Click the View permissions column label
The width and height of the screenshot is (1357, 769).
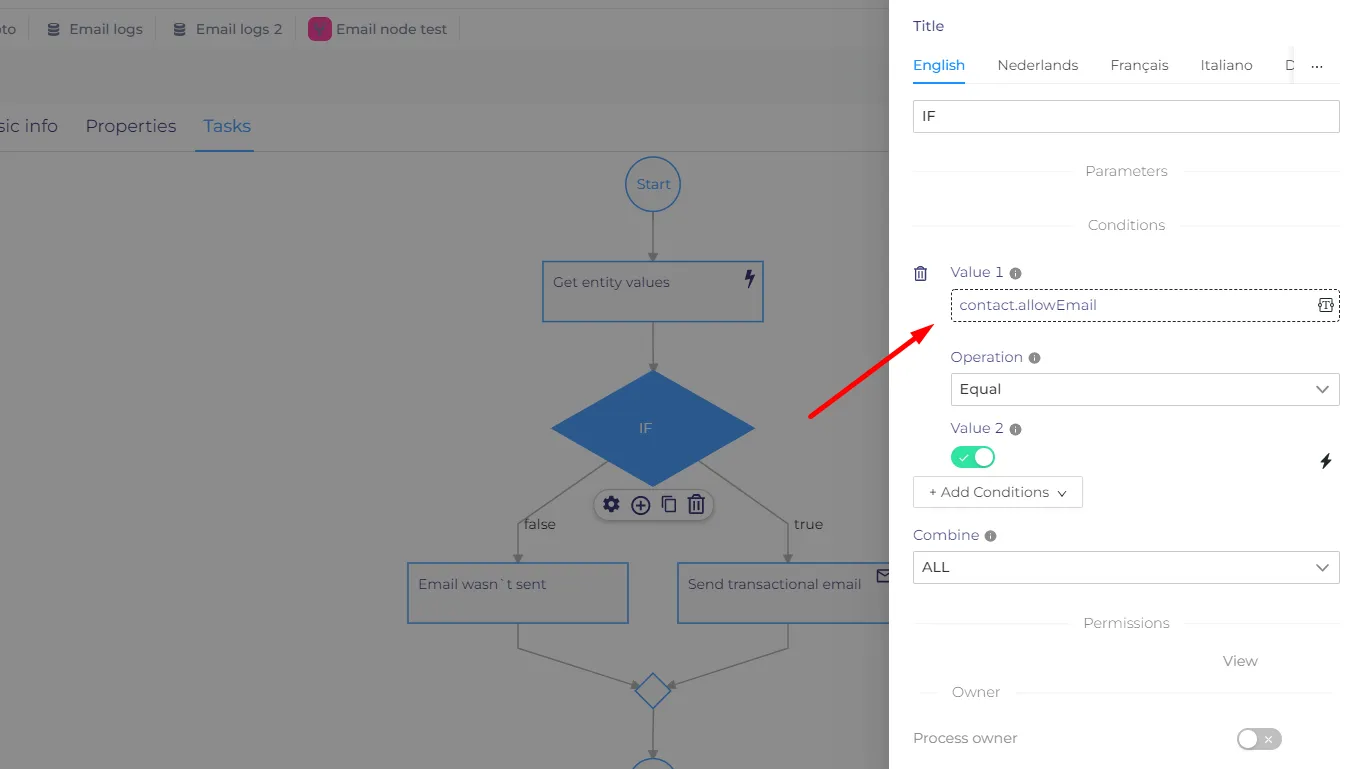[1240, 661]
